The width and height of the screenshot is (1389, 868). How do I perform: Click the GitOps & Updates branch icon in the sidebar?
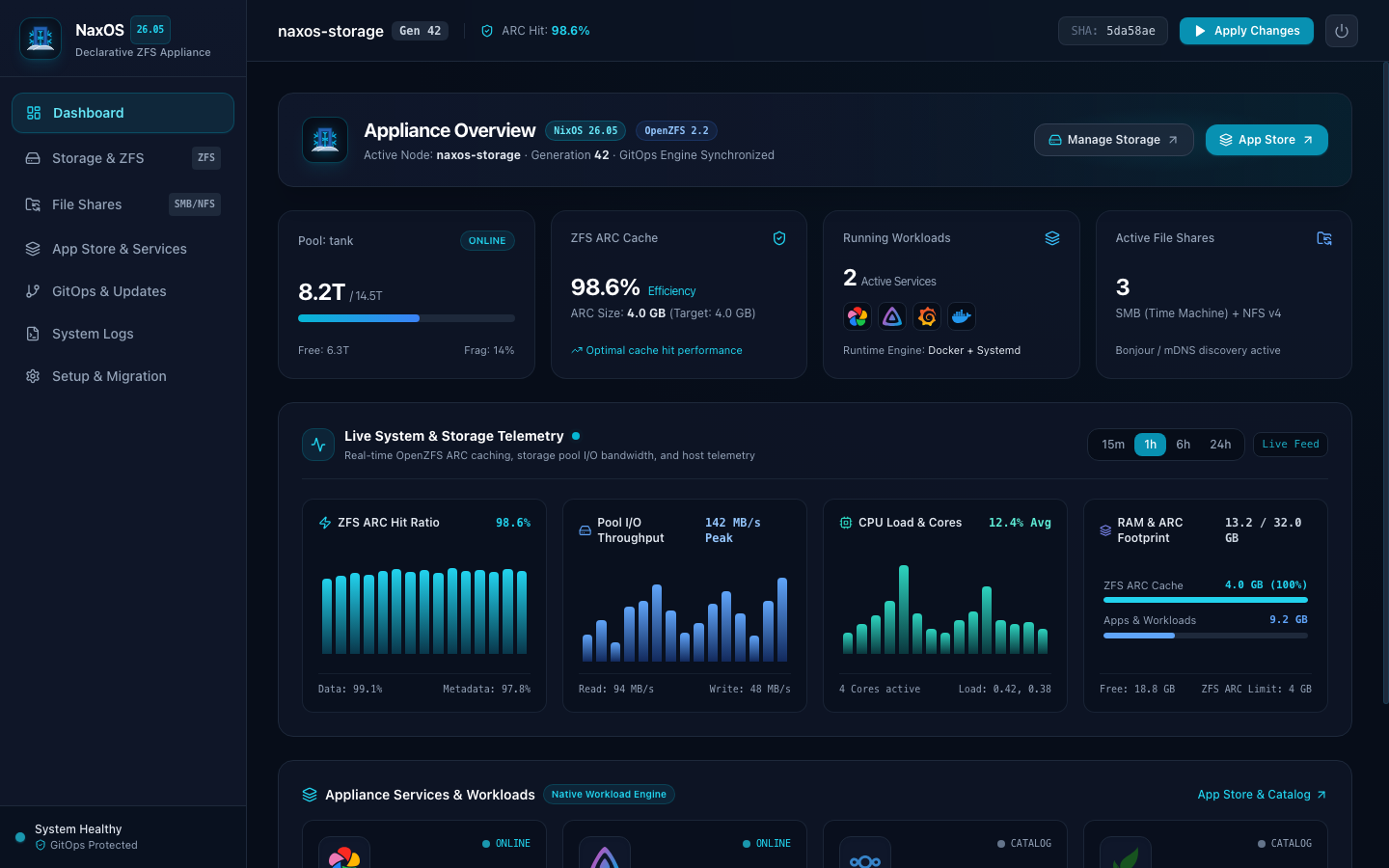coord(33,291)
